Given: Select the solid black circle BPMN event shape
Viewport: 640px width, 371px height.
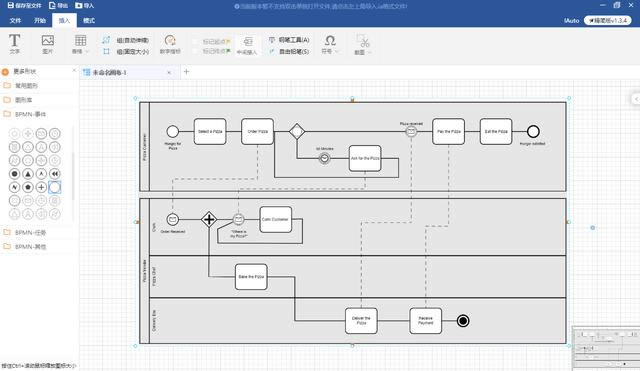Looking at the screenshot, I should coord(14,174).
